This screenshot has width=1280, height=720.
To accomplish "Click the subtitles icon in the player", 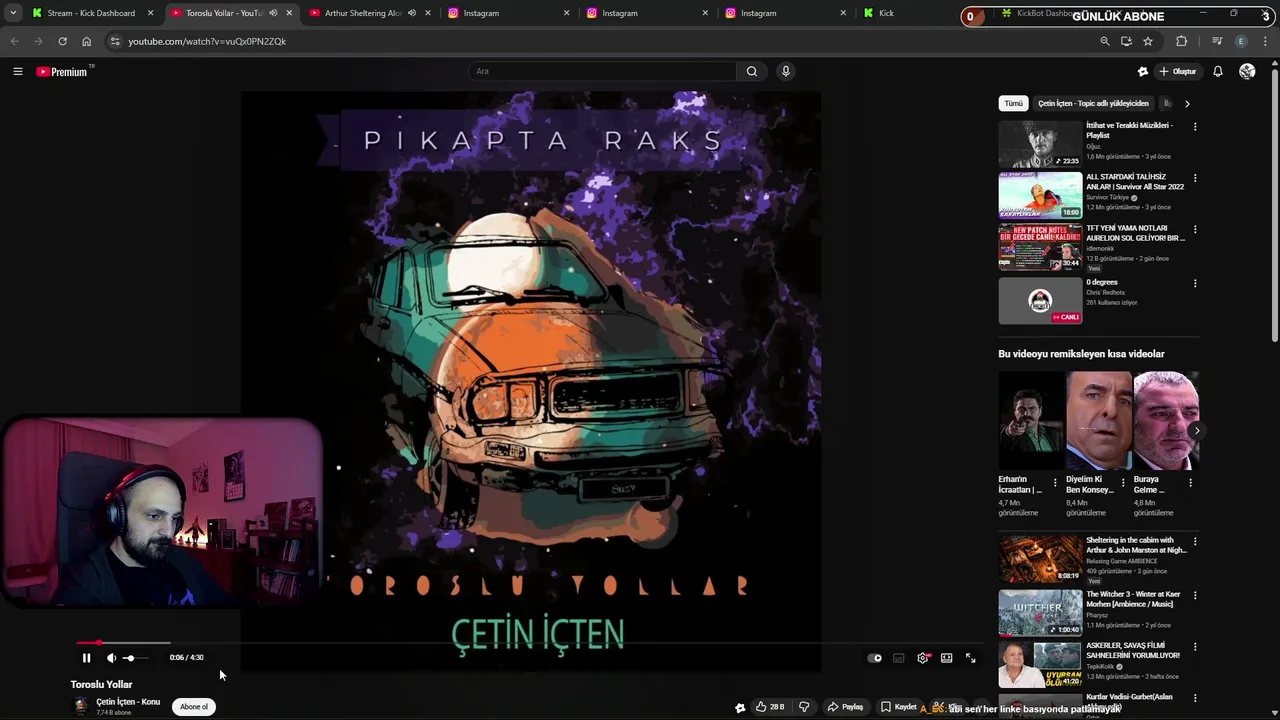I will [899, 658].
